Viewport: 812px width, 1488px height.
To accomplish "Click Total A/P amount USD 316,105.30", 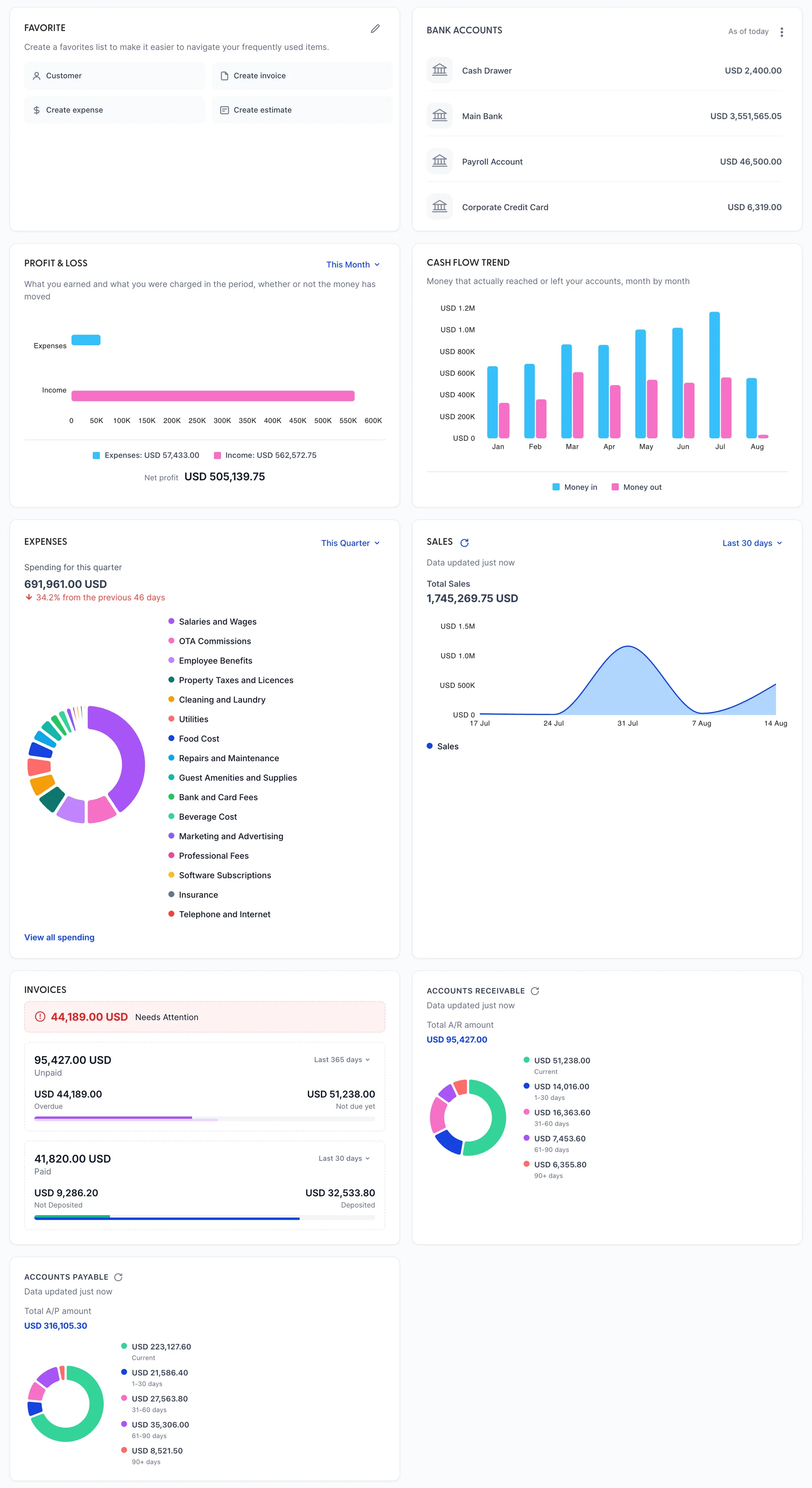I will 55,1326.
